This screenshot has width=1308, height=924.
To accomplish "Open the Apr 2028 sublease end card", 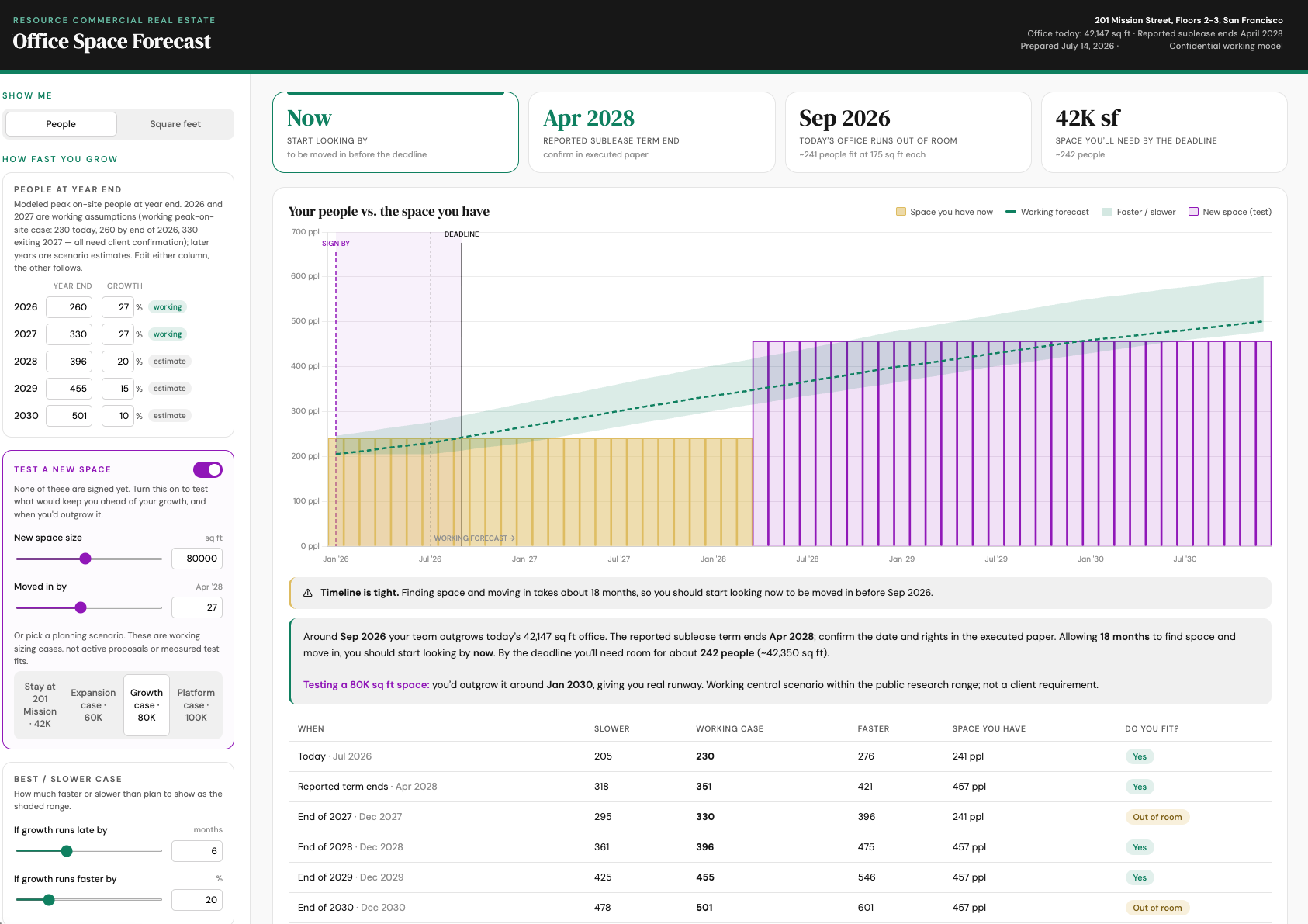I will [652, 132].
